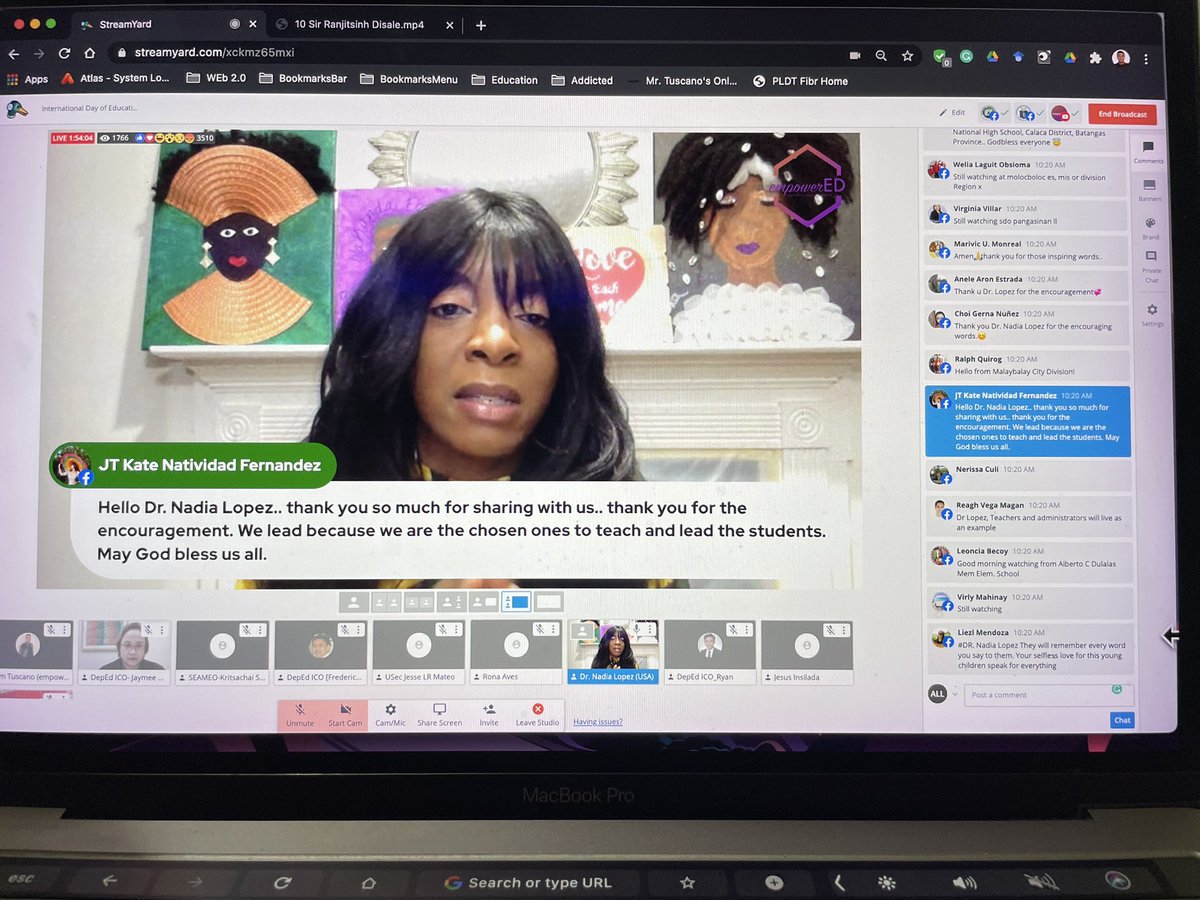Click the highlighted JT Kate Natividad Fernandez comment
This screenshot has height=900, width=1200.
1029,421
